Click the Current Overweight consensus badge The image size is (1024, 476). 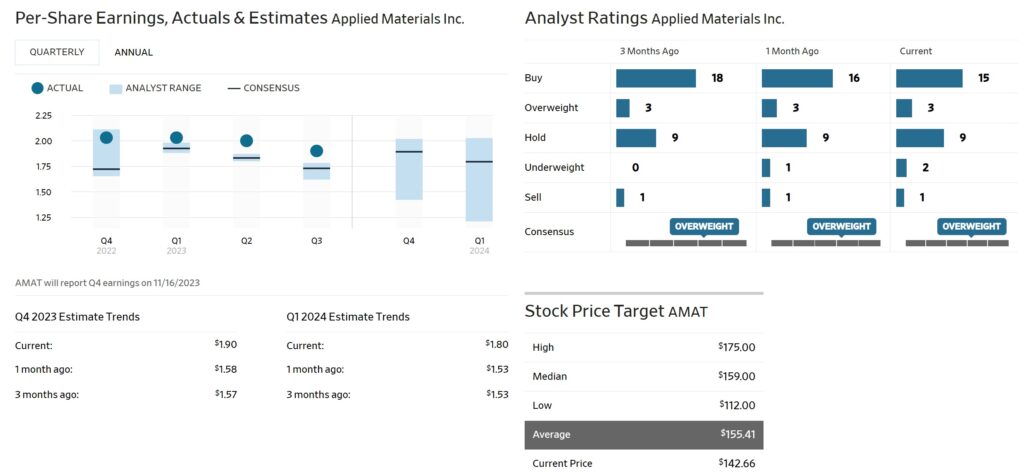[971, 227]
